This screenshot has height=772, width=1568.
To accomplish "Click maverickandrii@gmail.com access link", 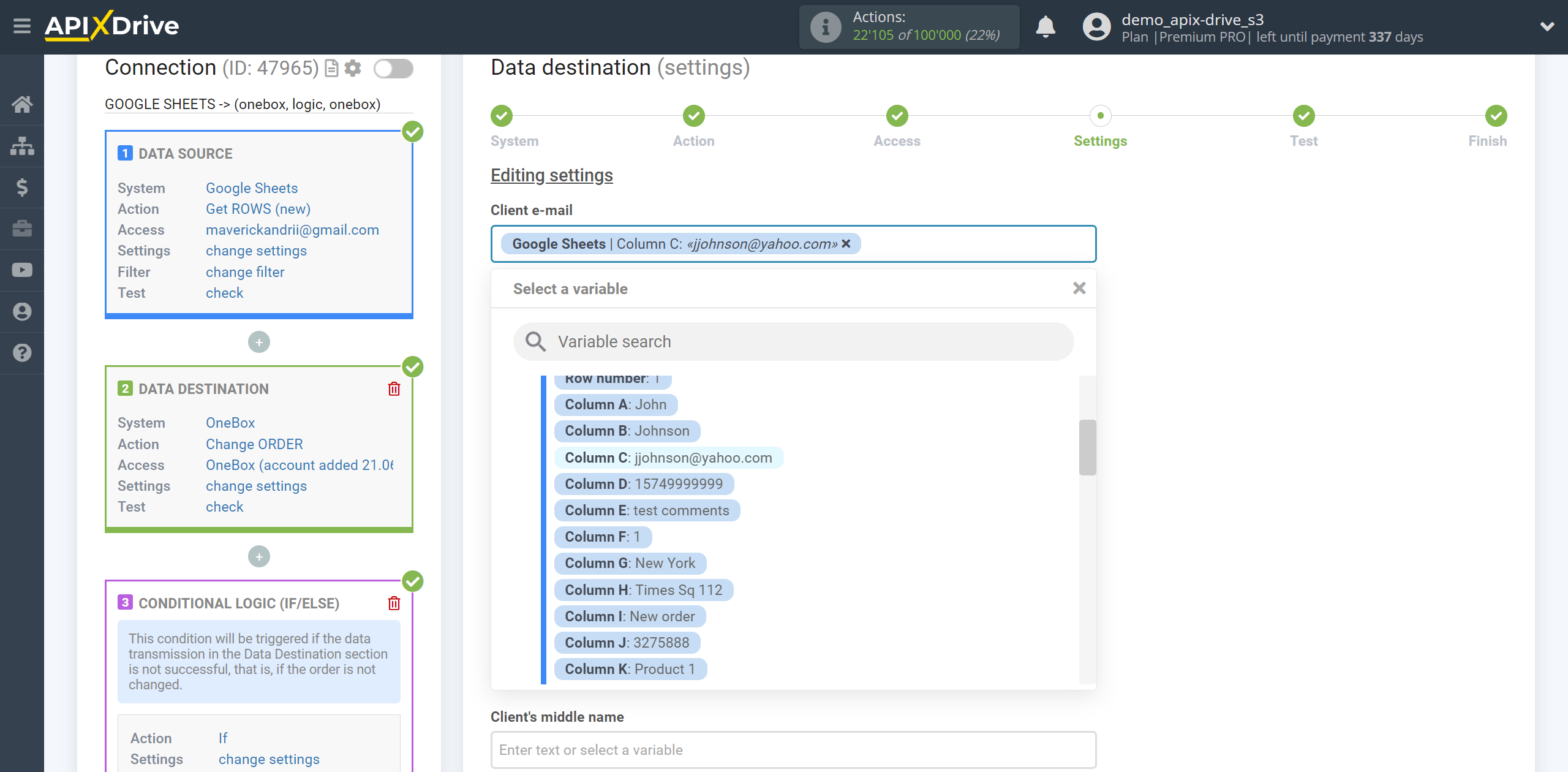I will coord(292,230).
